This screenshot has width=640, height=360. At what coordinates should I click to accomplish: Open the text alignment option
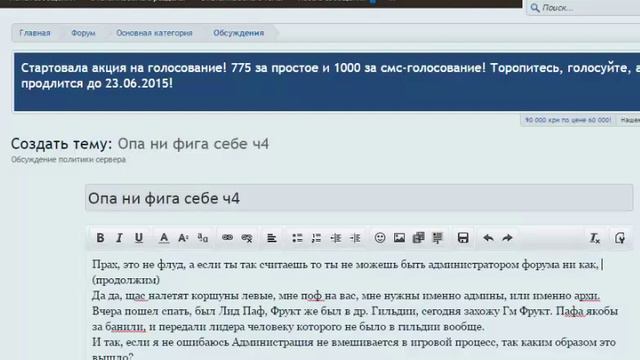pos(271,238)
